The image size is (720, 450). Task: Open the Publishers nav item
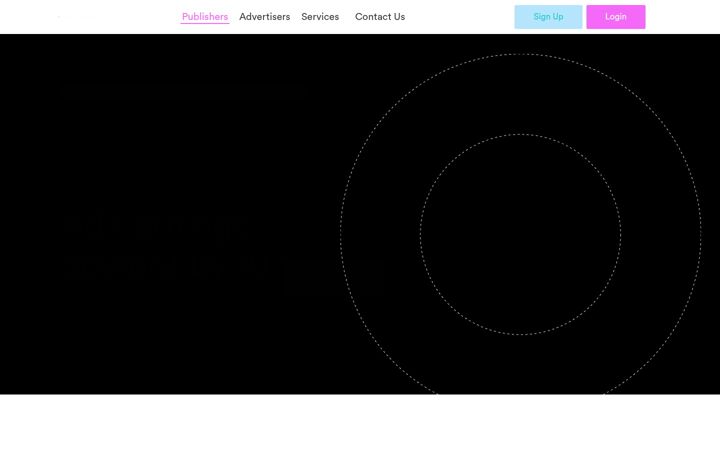point(205,17)
